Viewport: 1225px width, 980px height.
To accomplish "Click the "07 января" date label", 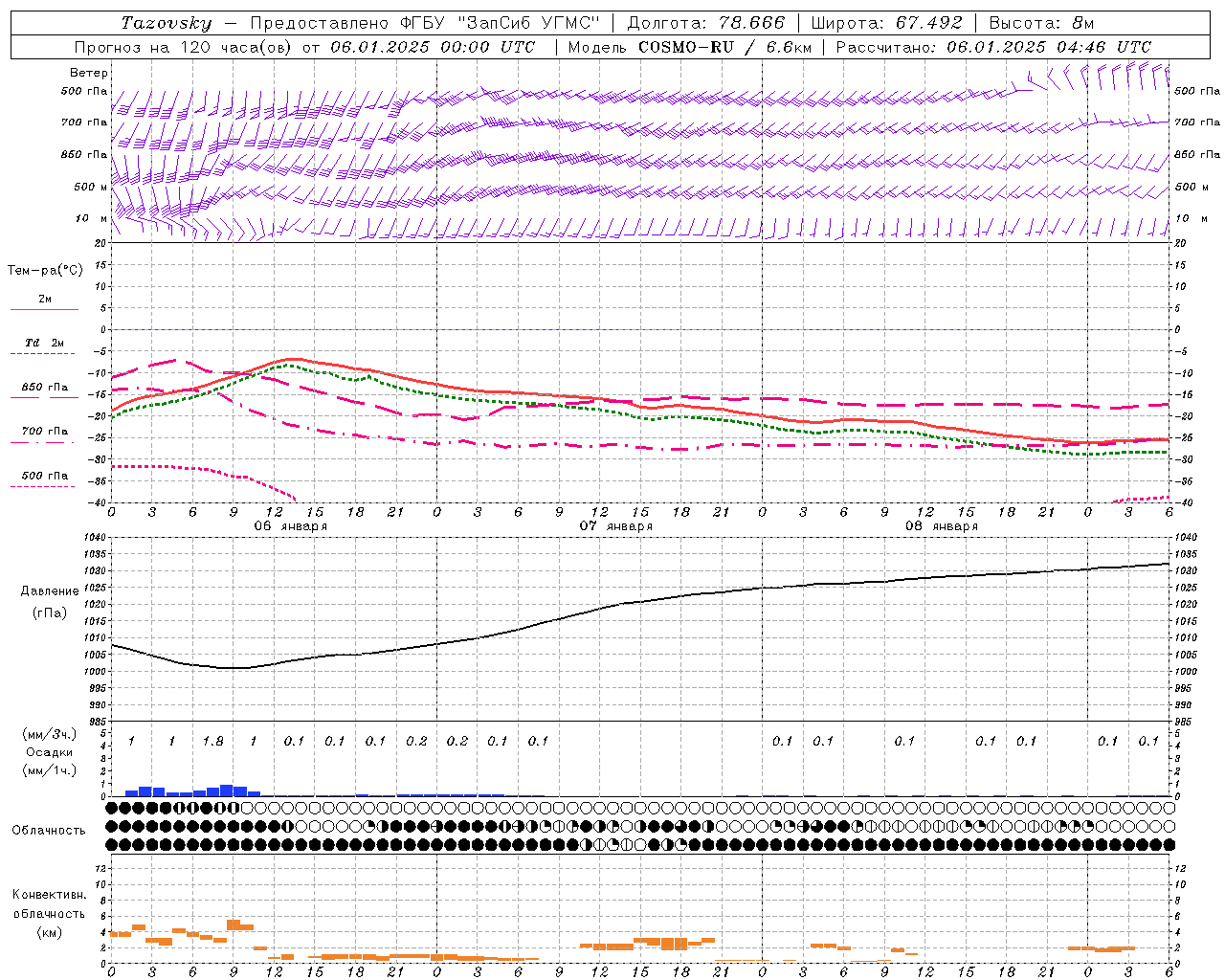I will pos(616,526).
